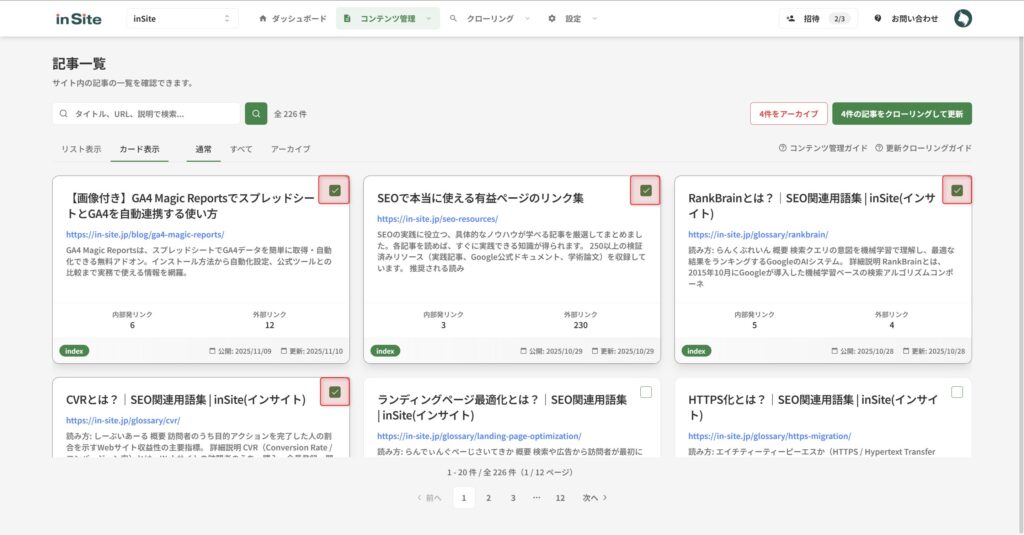
Task: Click the person-add icon beside 招待
Action: 791,19
